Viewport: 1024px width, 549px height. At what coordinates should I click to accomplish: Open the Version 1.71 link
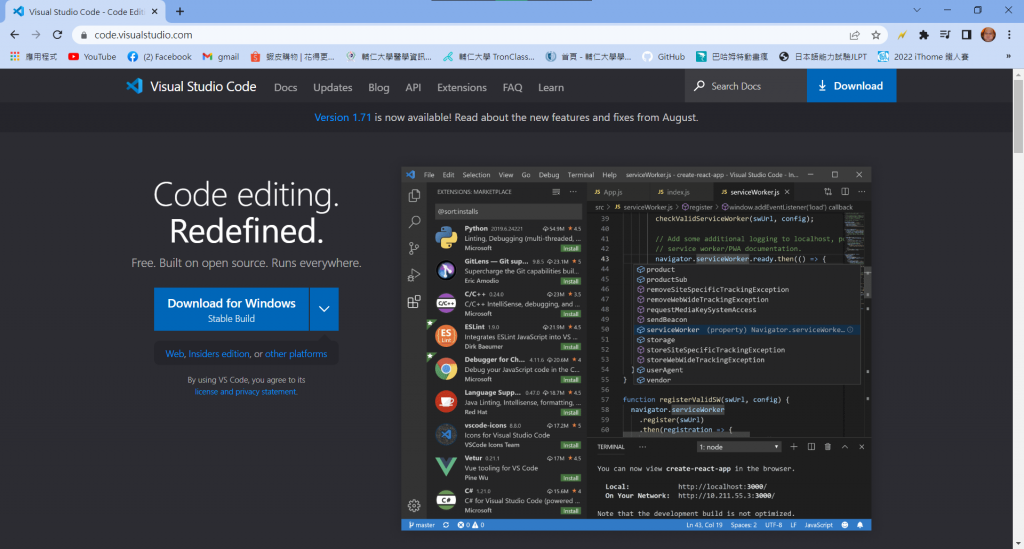click(x=342, y=118)
